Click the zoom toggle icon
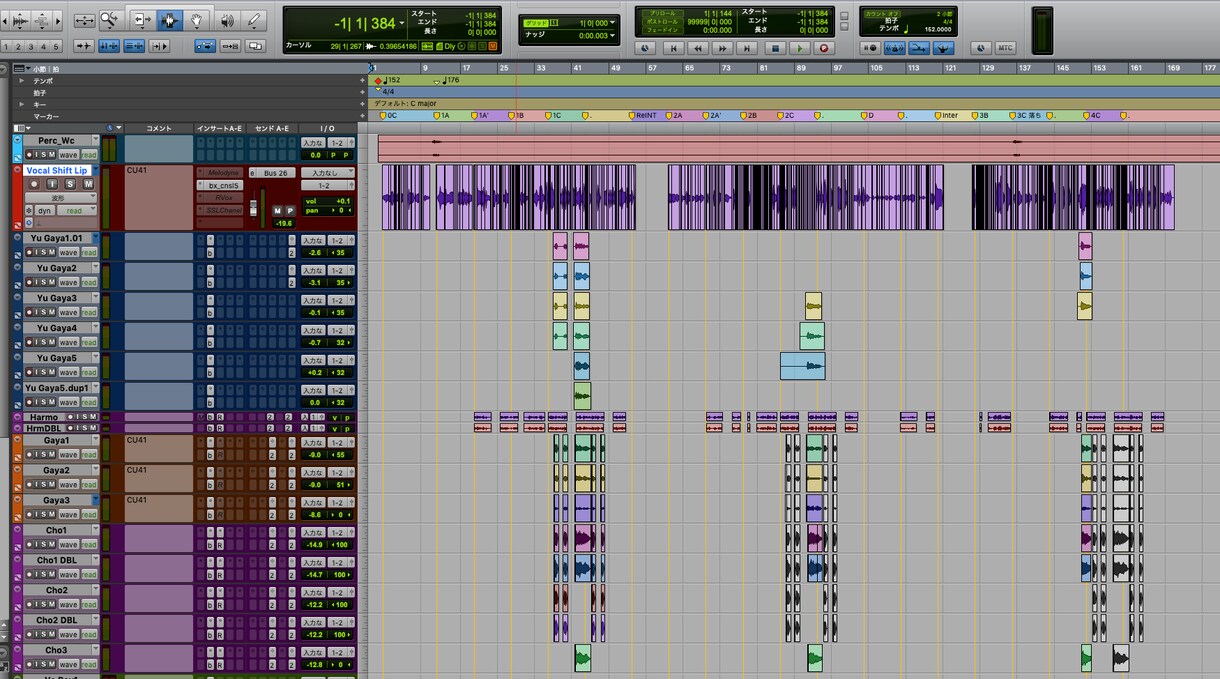 (84, 20)
